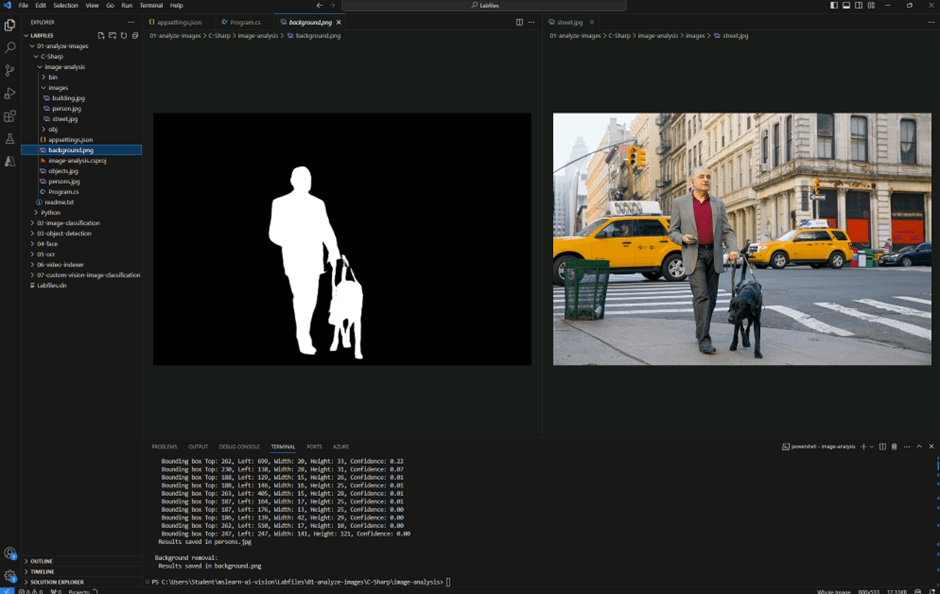Image resolution: width=940 pixels, height=594 pixels.
Task: Expand the OUTLINE section
Action: (x=41, y=561)
